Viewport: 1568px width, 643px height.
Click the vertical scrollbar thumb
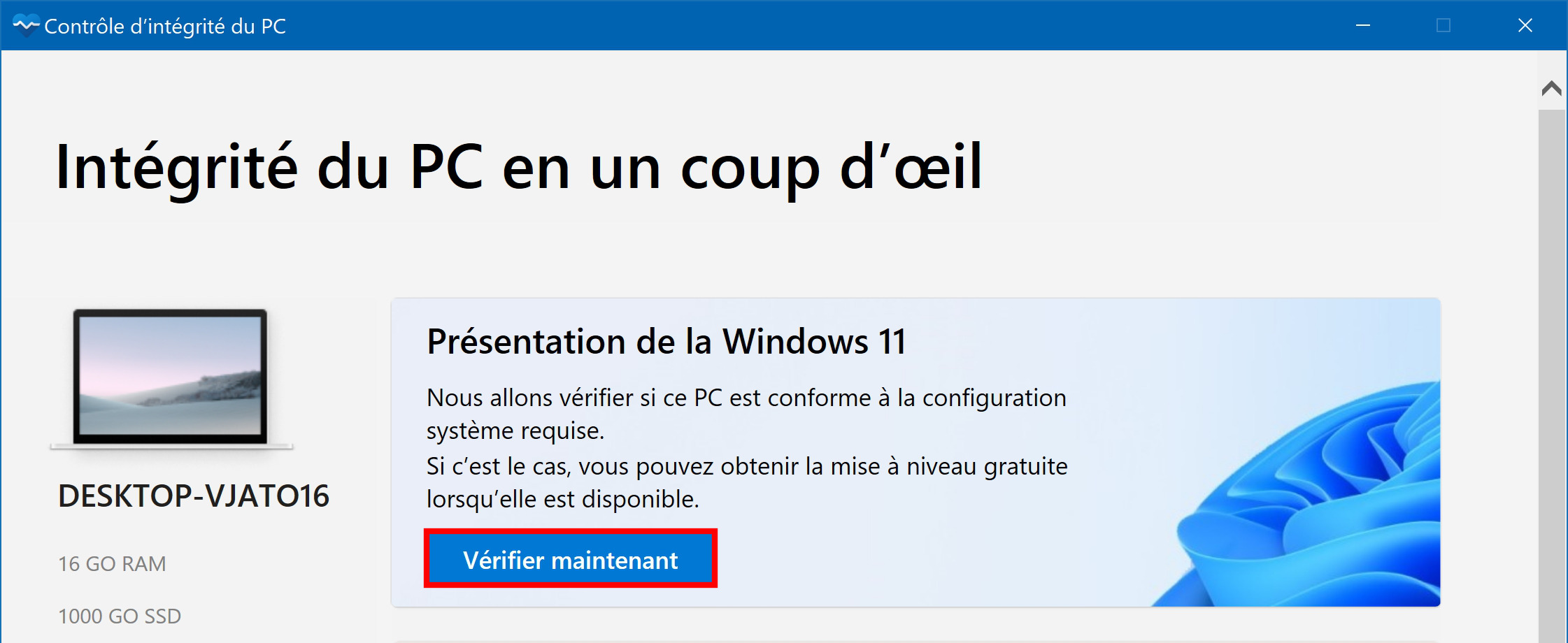(1552, 376)
